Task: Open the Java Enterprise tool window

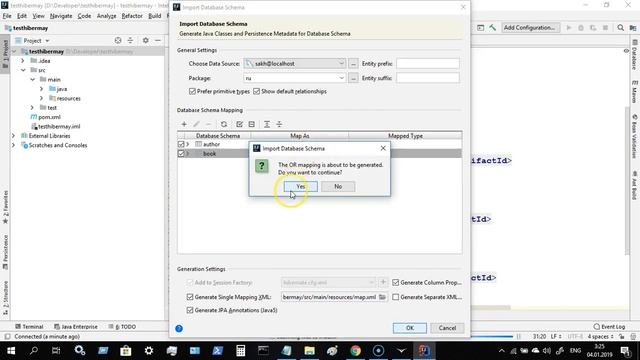Action: click(76, 327)
